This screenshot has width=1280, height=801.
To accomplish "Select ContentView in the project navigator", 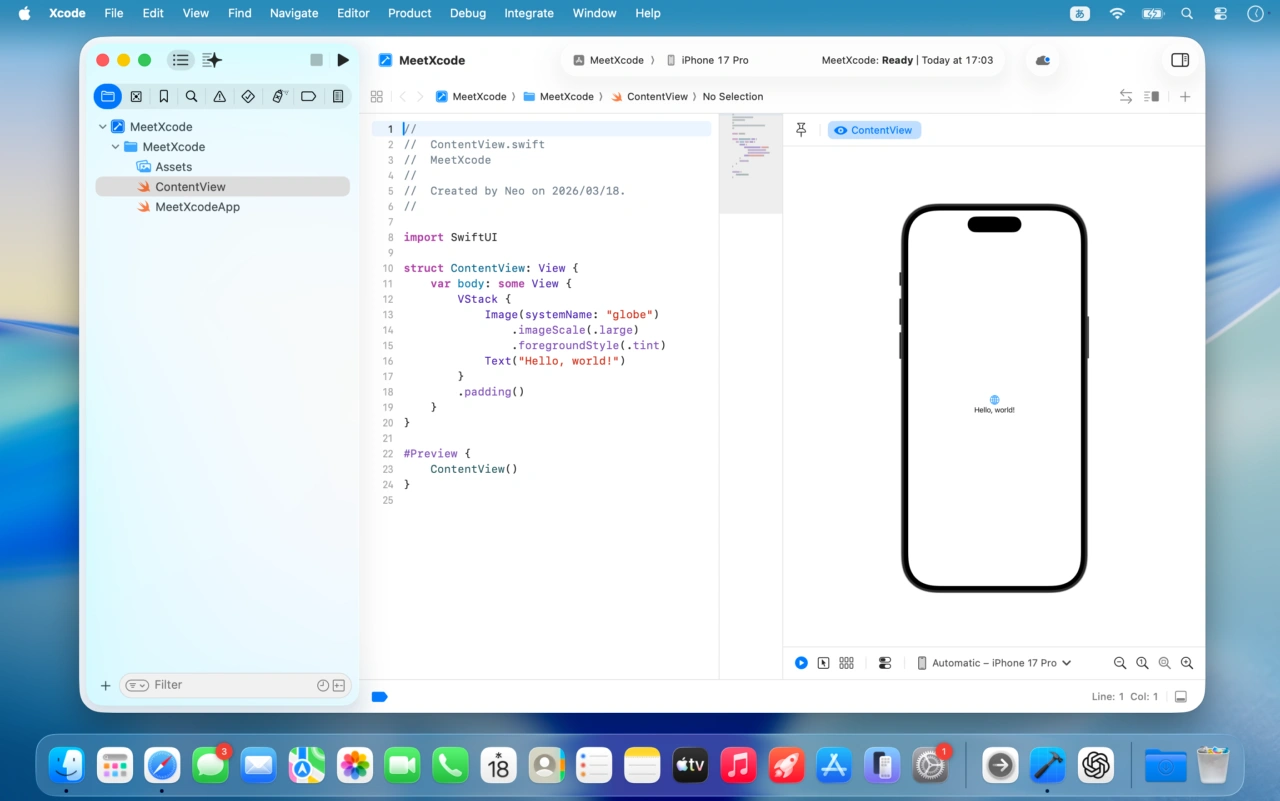I will (x=190, y=186).
